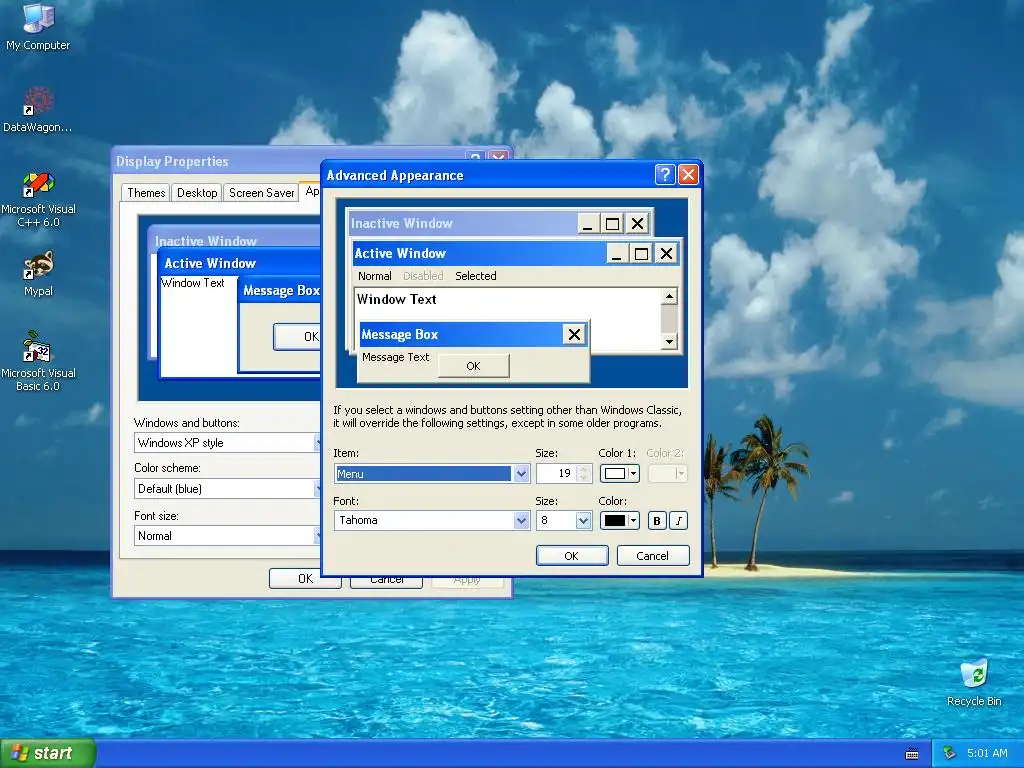The width and height of the screenshot is (1024, 768).
Task: Click Message Text in preview
Action: pos(395,357)
